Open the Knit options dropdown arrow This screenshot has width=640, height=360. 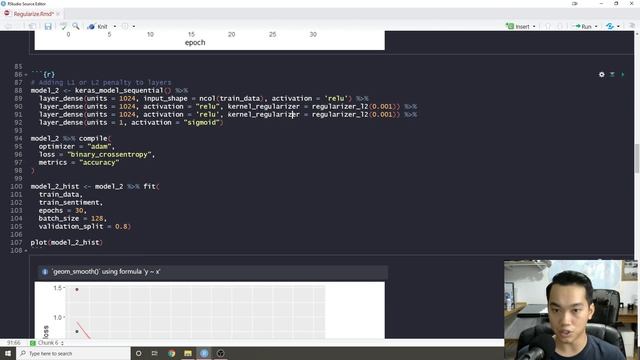point(115,27)
